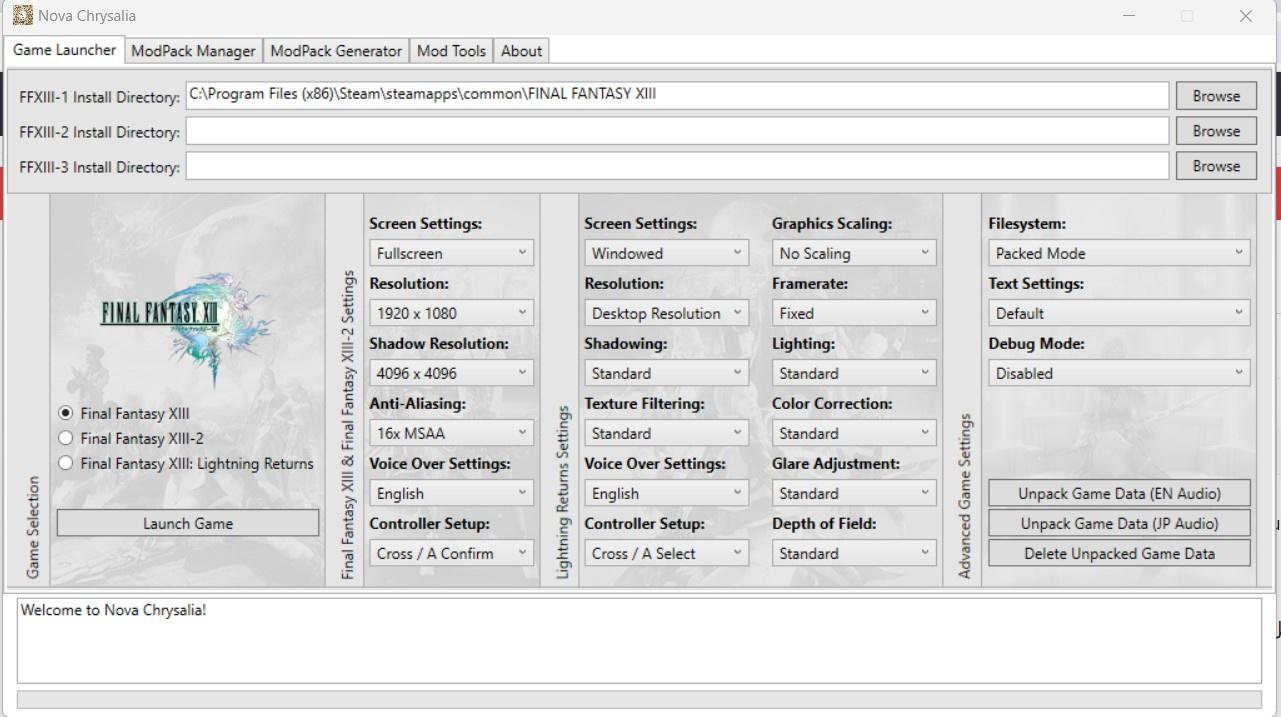Open FFXIII Voice Over Settings English dropdown
This screenshot has height=717, width=1281.
[x=451, y=493]
